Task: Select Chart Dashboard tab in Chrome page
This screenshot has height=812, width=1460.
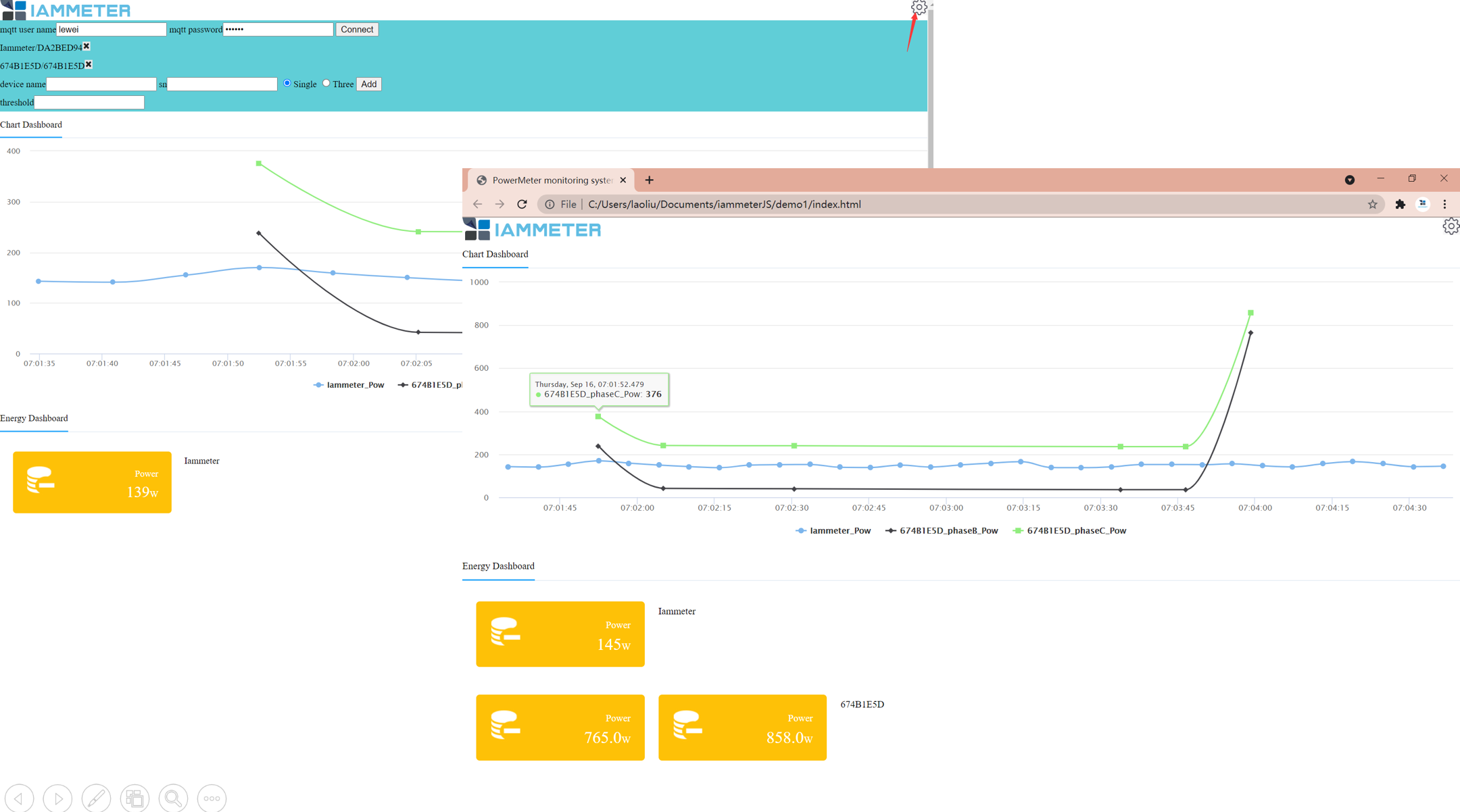Action: (495, 254)
